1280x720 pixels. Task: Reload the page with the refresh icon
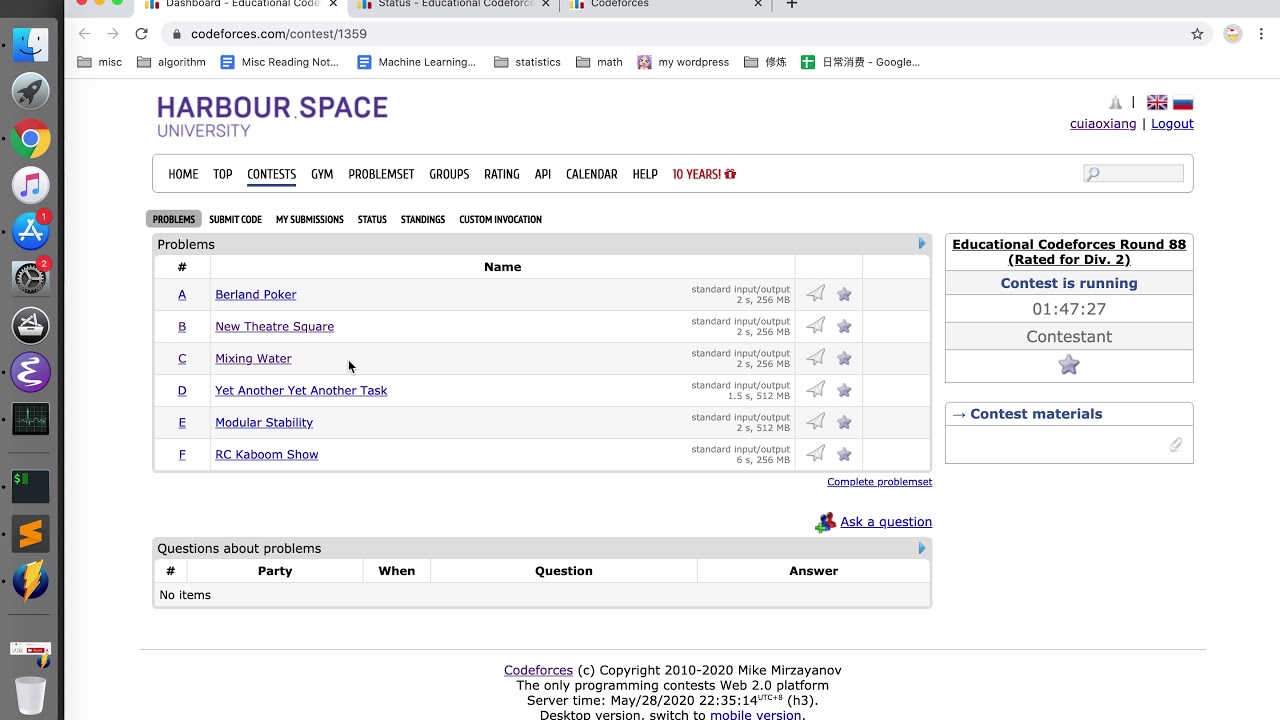(x=142, y=34)
